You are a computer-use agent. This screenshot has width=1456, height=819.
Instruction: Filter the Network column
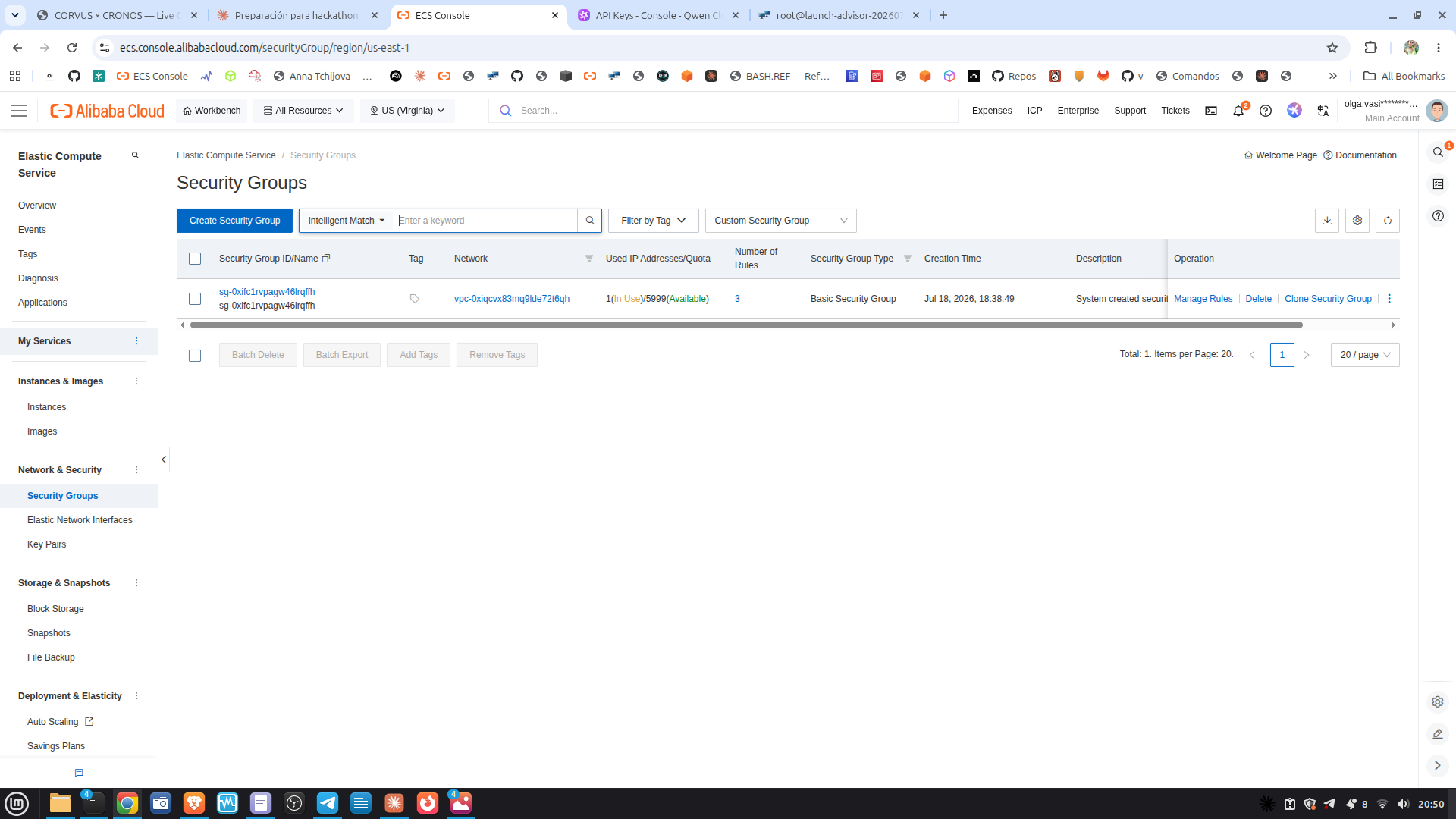point(589,259)
